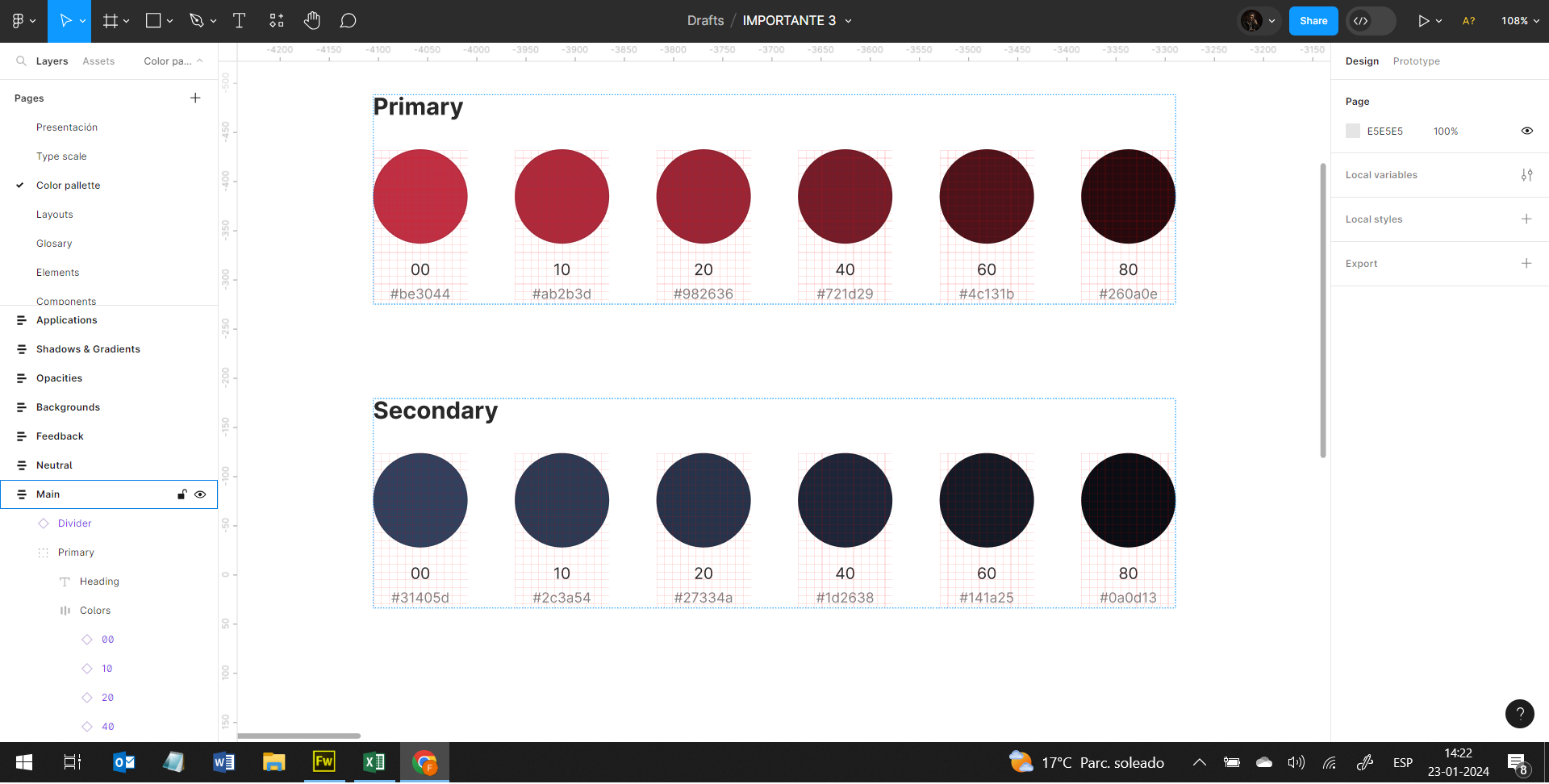The height and width of the screenshot is (784, 1549).
Task: Expand the file name IMPORTANTE 3 dropdown
Action: [848, 21]
